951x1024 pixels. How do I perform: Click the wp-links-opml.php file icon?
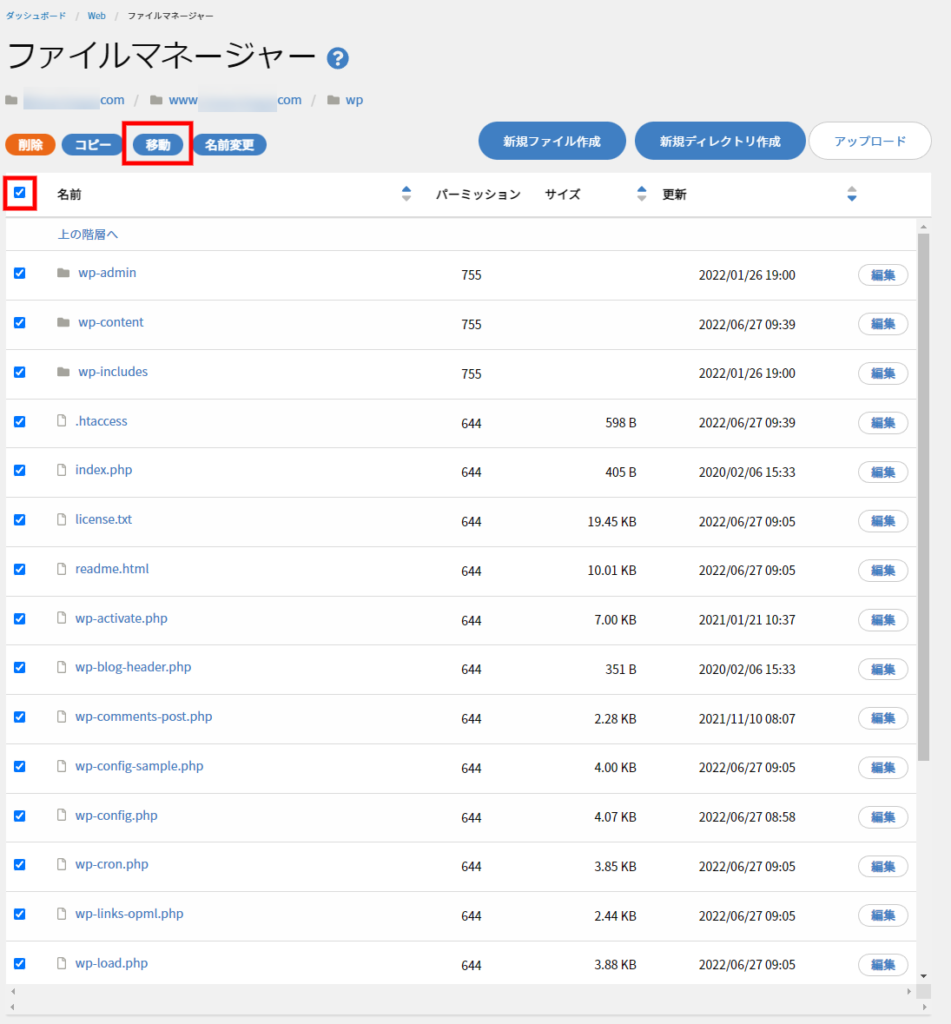[61, 914]
